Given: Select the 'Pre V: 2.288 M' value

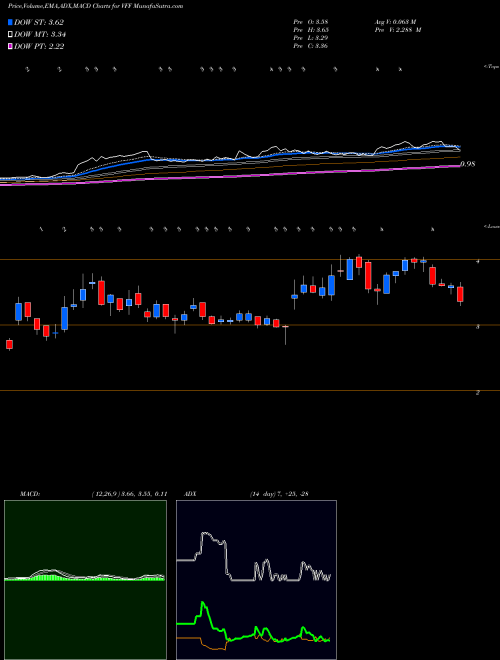Looking at the screenshot, I should tap(398, 30).
